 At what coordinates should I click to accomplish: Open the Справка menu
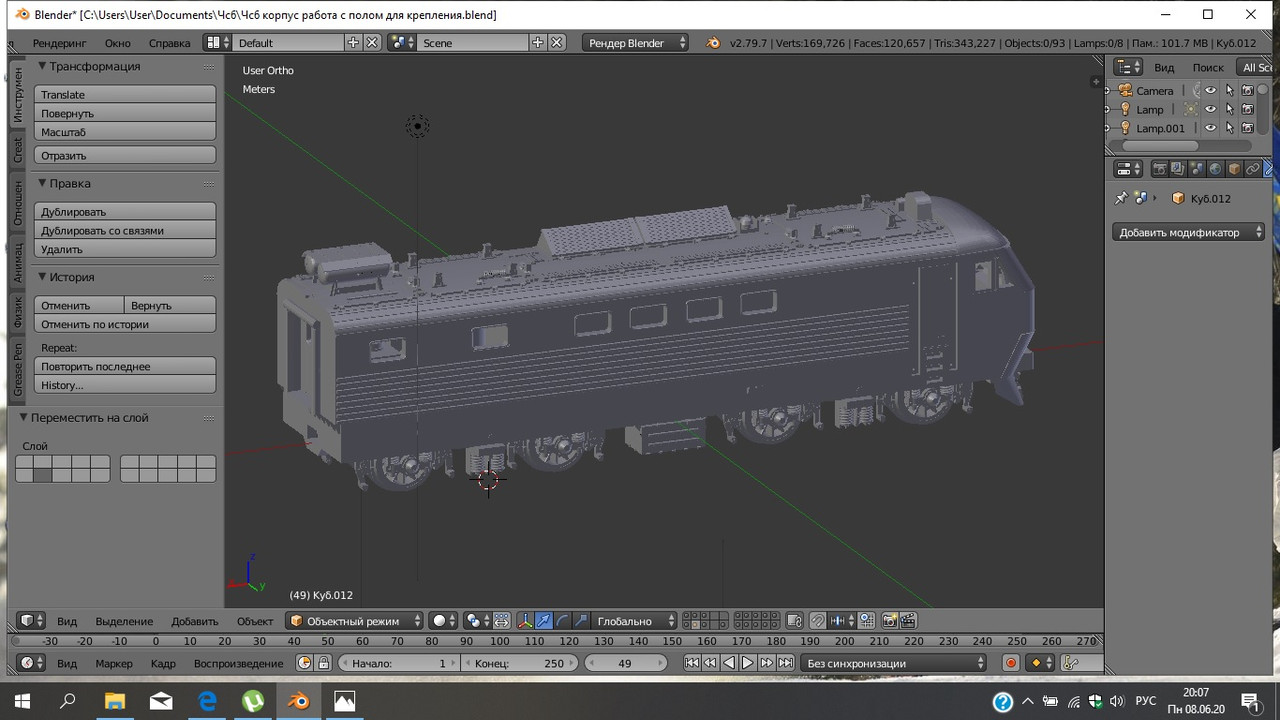tap(169, 43)
